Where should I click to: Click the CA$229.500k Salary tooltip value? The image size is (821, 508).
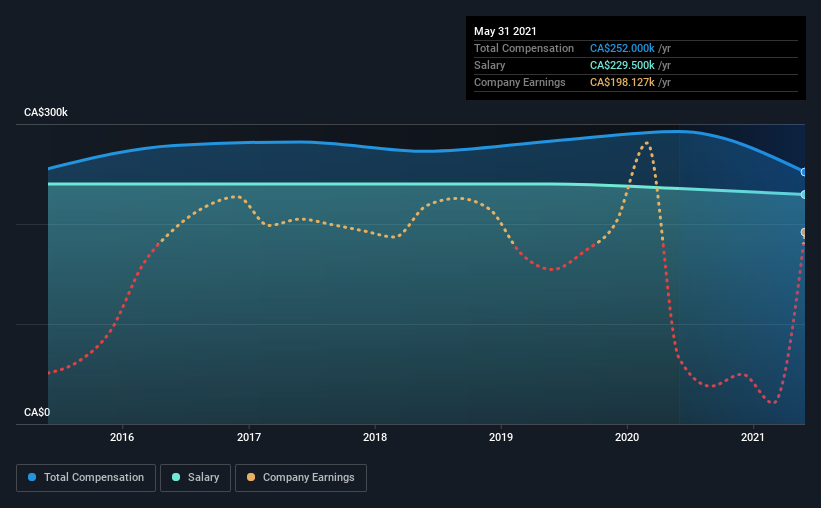coord(622,65)
